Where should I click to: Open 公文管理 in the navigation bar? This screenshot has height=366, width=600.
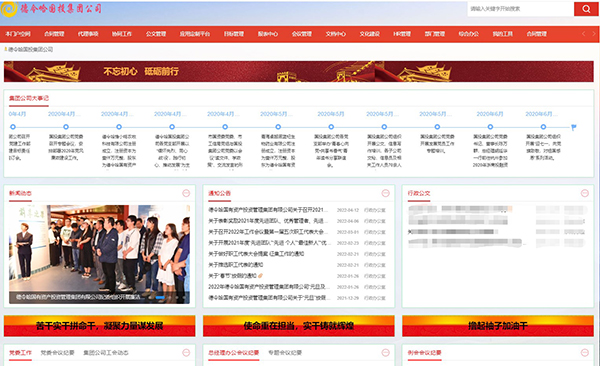click(x=156, y=34)
